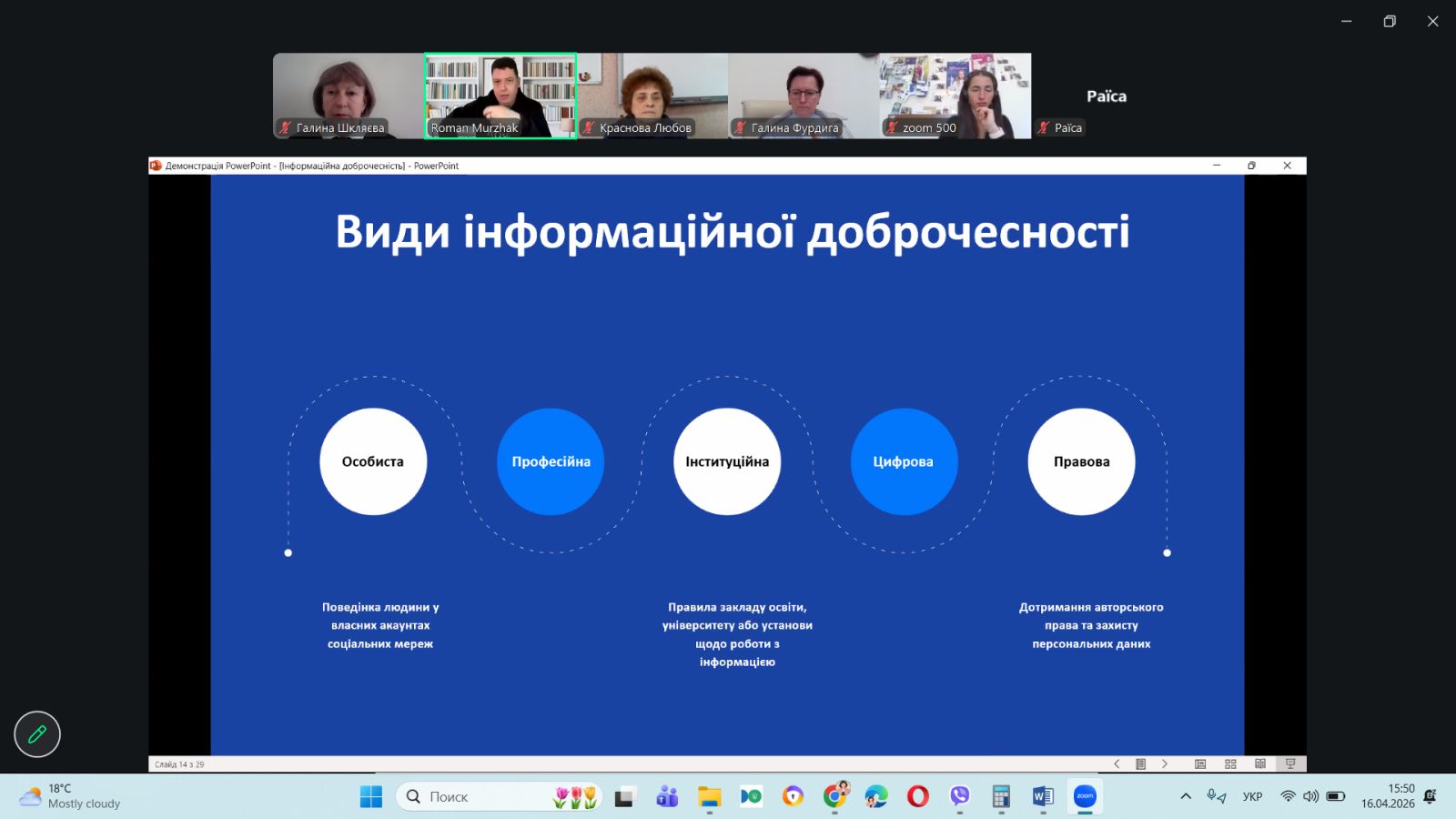Click the Професійна circle on the slide
Screen dimensions: 1456x819
coord(551,461)
